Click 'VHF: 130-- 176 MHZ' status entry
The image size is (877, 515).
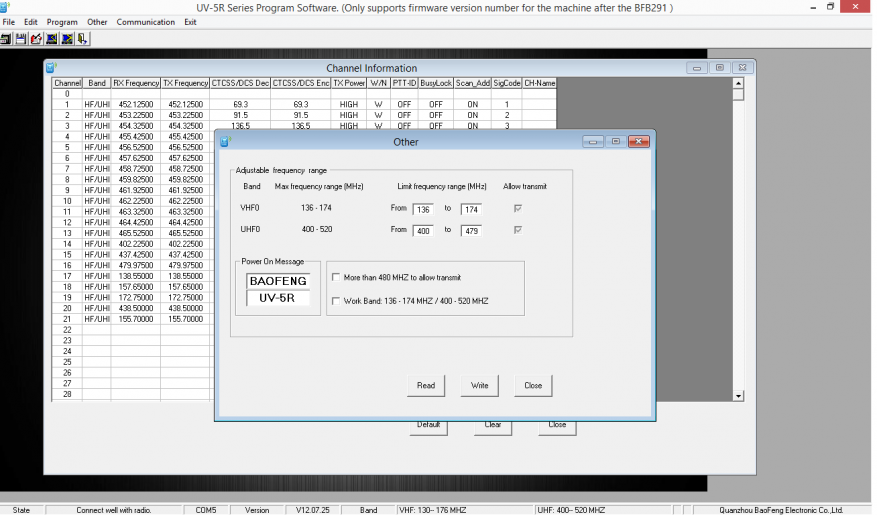click(432, 510)
